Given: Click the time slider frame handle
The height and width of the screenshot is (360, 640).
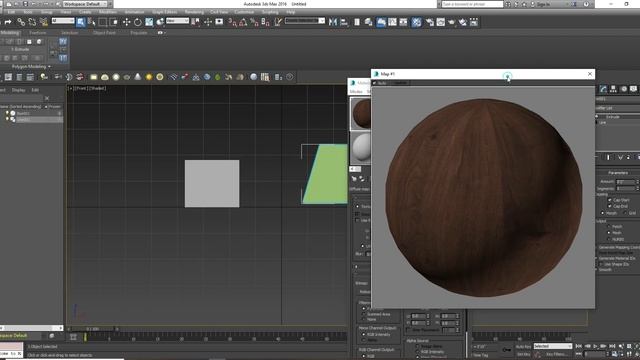Looking at the screenshot, I should 93,329.
